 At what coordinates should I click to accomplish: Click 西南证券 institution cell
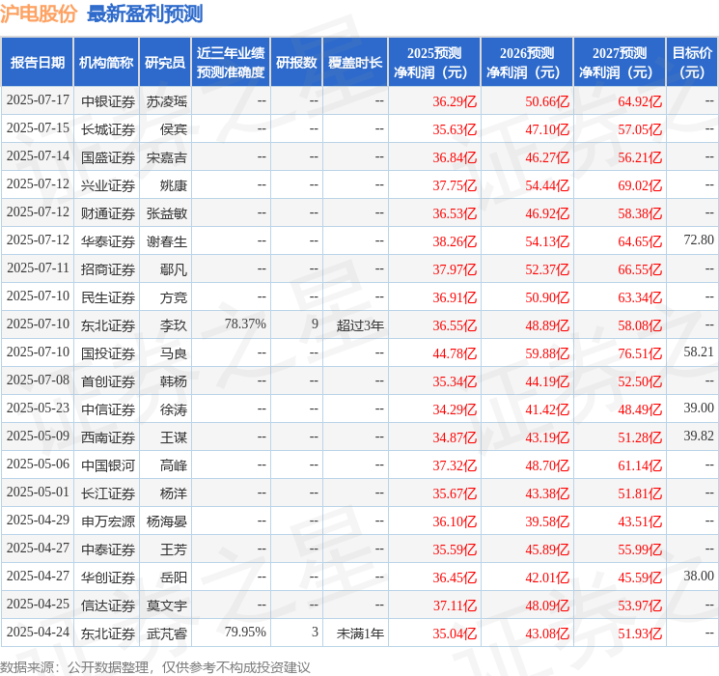click(108, 438)
